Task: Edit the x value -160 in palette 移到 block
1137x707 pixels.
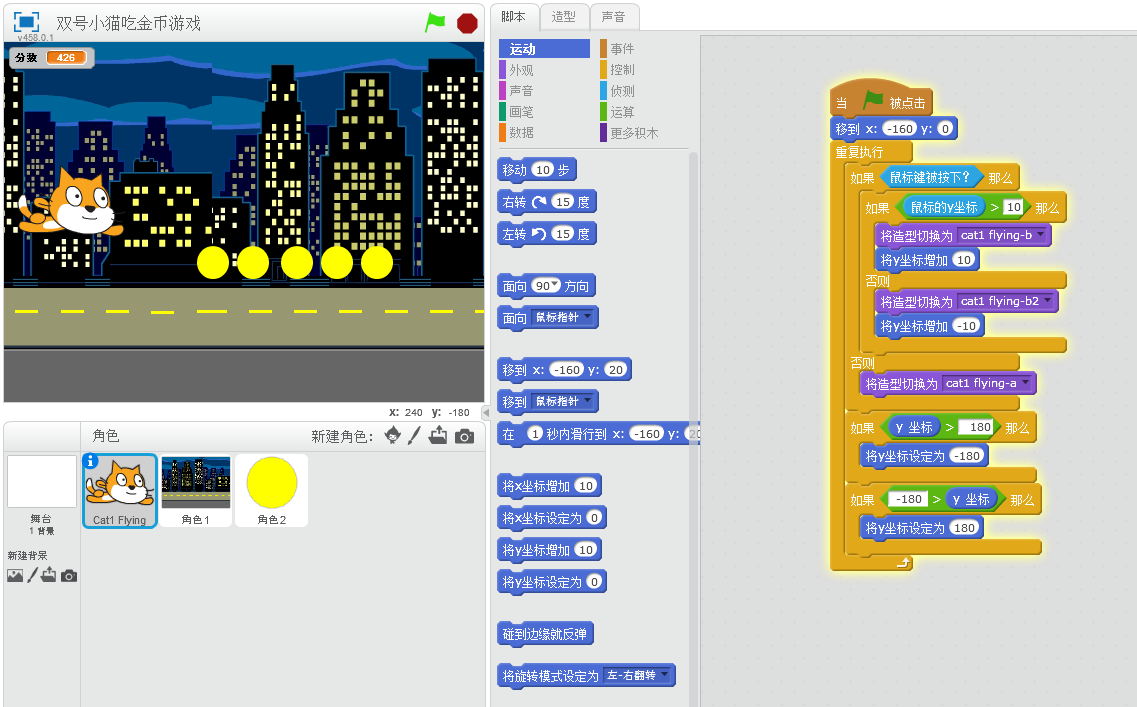Action: [x=567, y=370]
